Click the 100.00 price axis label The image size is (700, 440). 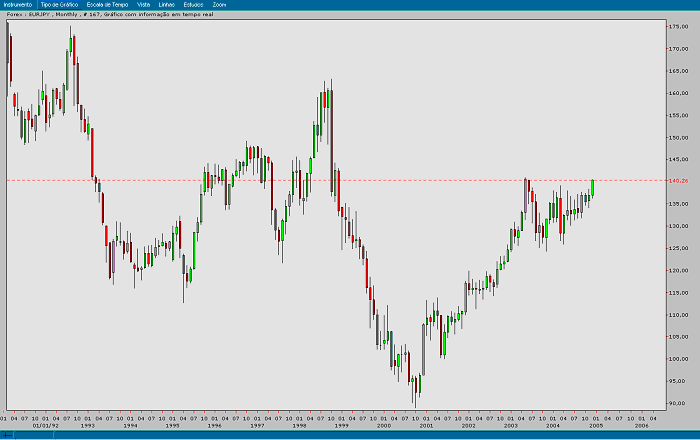679,359
